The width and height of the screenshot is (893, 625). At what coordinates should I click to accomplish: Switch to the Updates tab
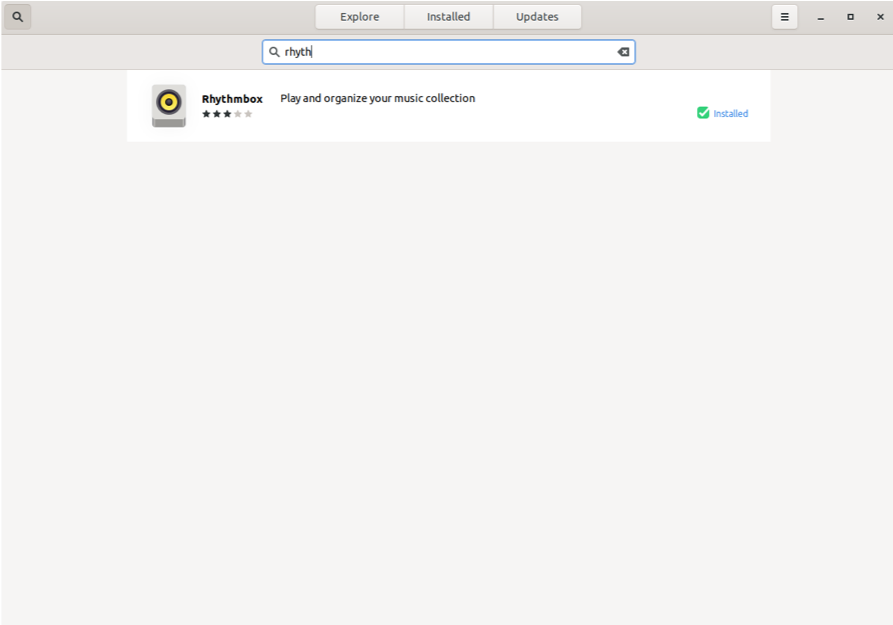pos(537,17)
